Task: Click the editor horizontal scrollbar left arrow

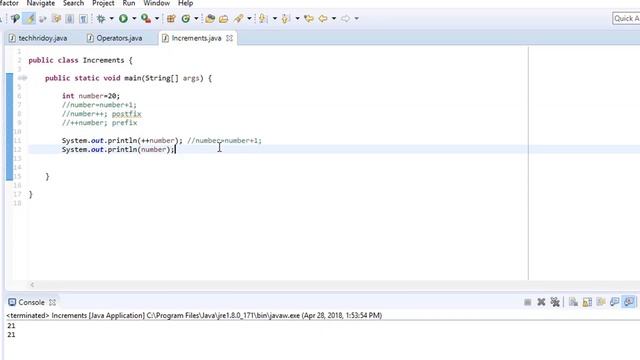Action: pos(32,284)
